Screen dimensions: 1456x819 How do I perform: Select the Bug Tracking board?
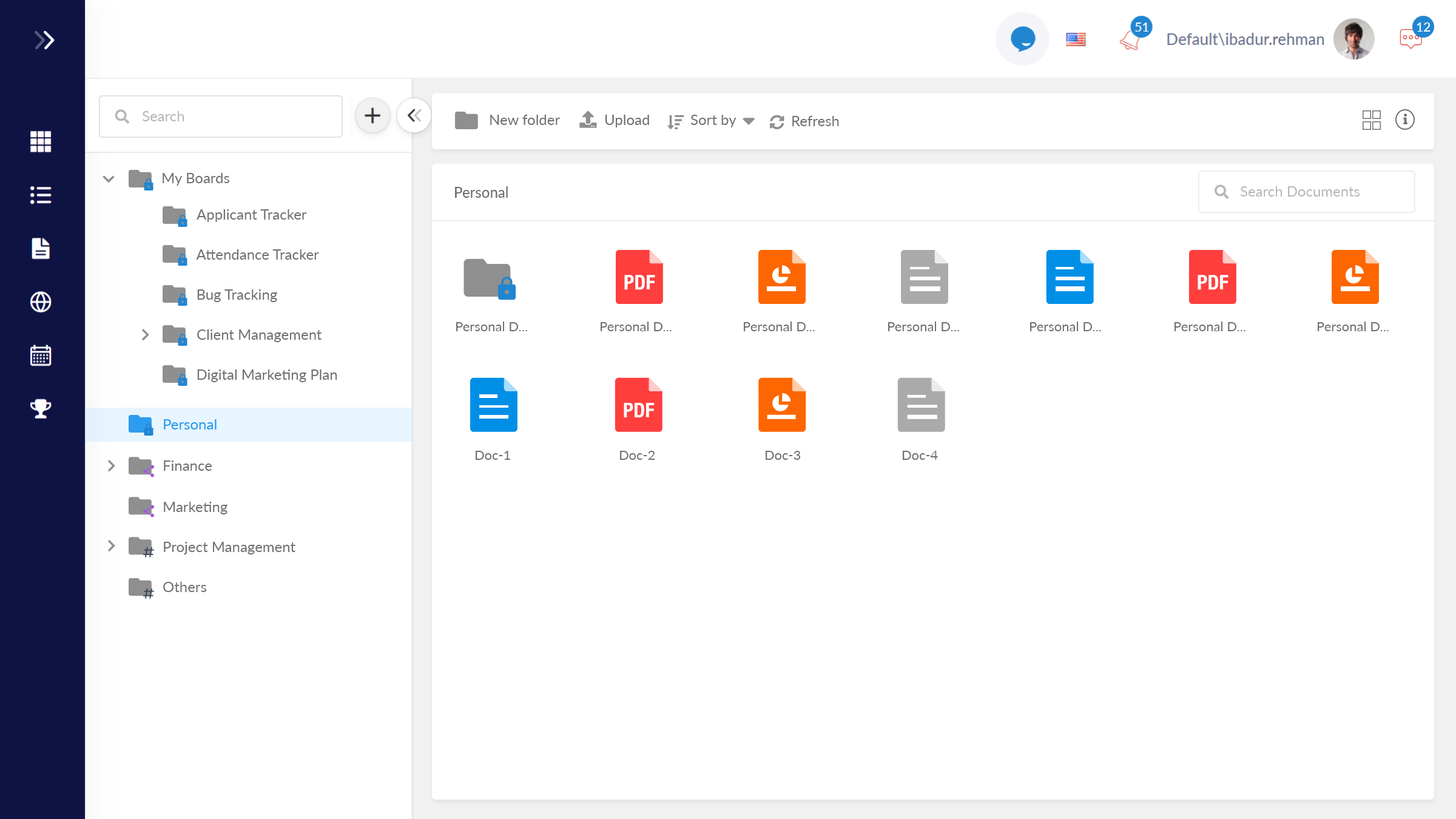pos(236,295)
